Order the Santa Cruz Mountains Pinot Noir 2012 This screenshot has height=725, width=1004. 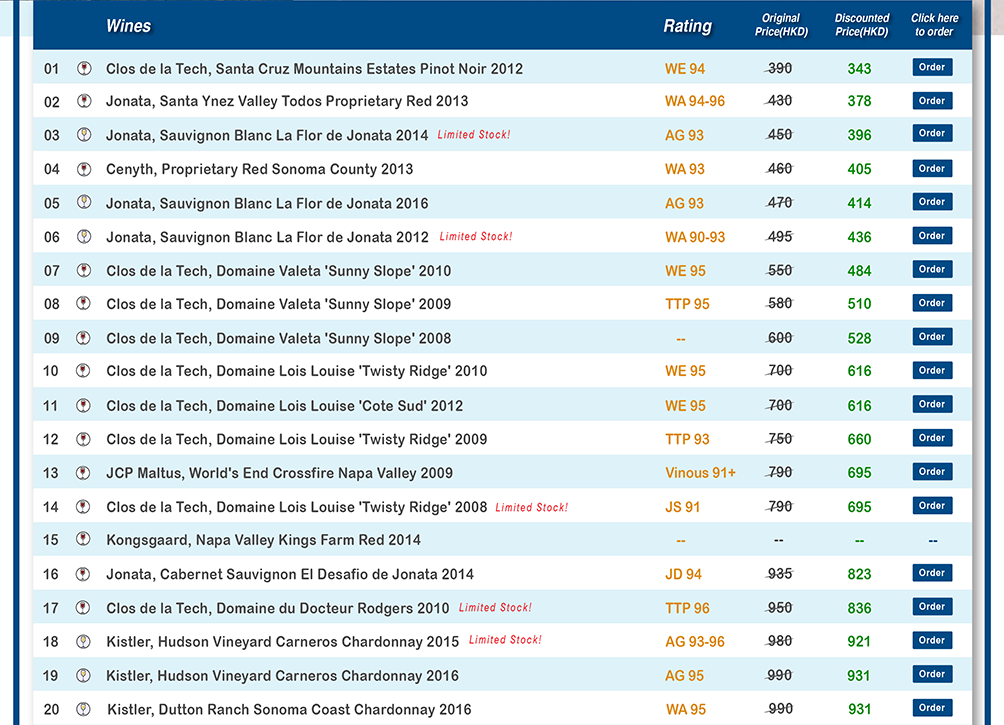pyautogui.click(x=932, y=67)
